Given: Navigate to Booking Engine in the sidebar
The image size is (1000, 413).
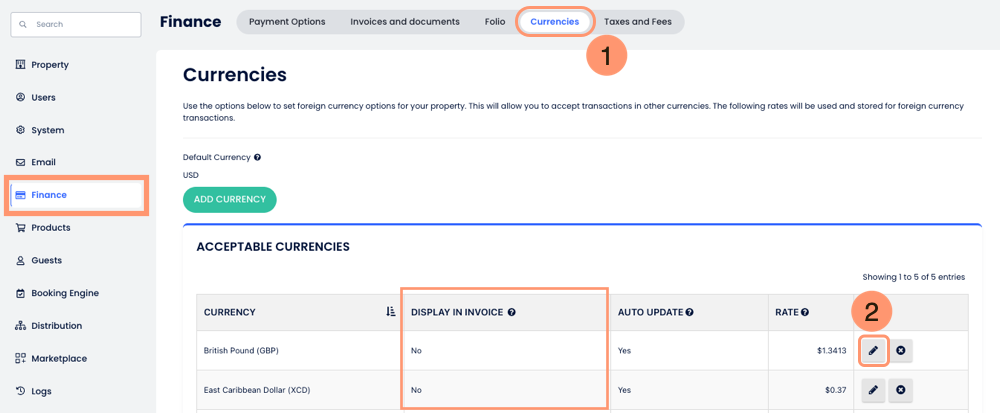Looking at the screenshot, I should 64,293.
